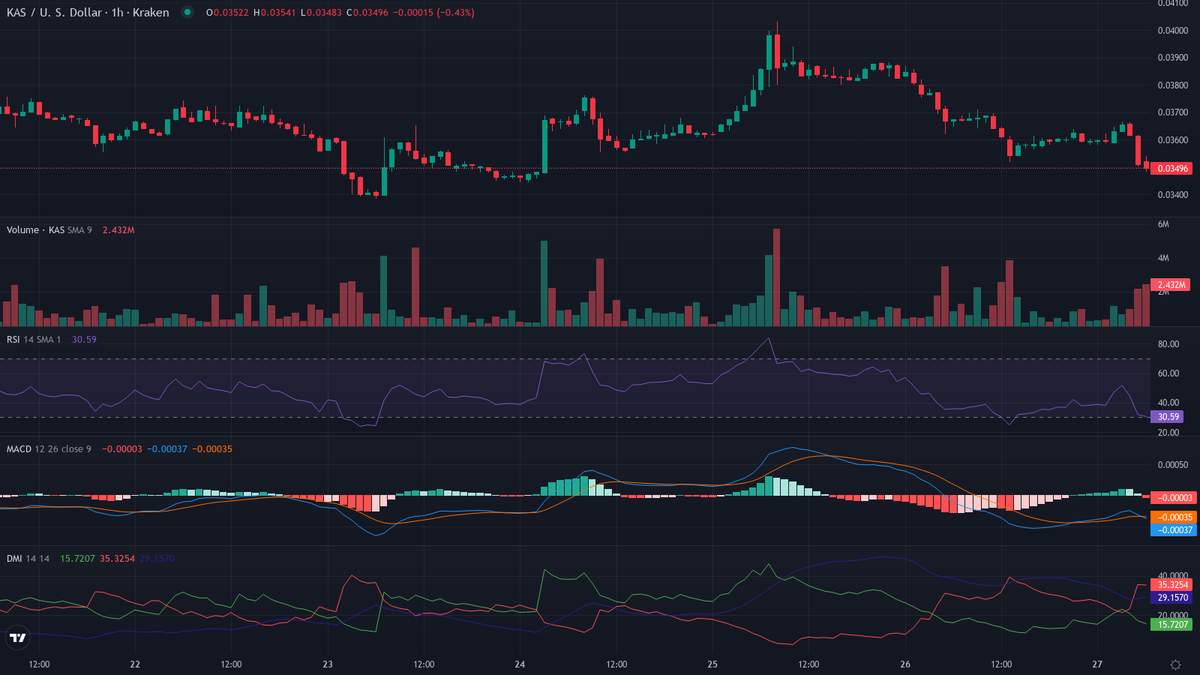Click the 6M volume axis label

point(1163,224)
